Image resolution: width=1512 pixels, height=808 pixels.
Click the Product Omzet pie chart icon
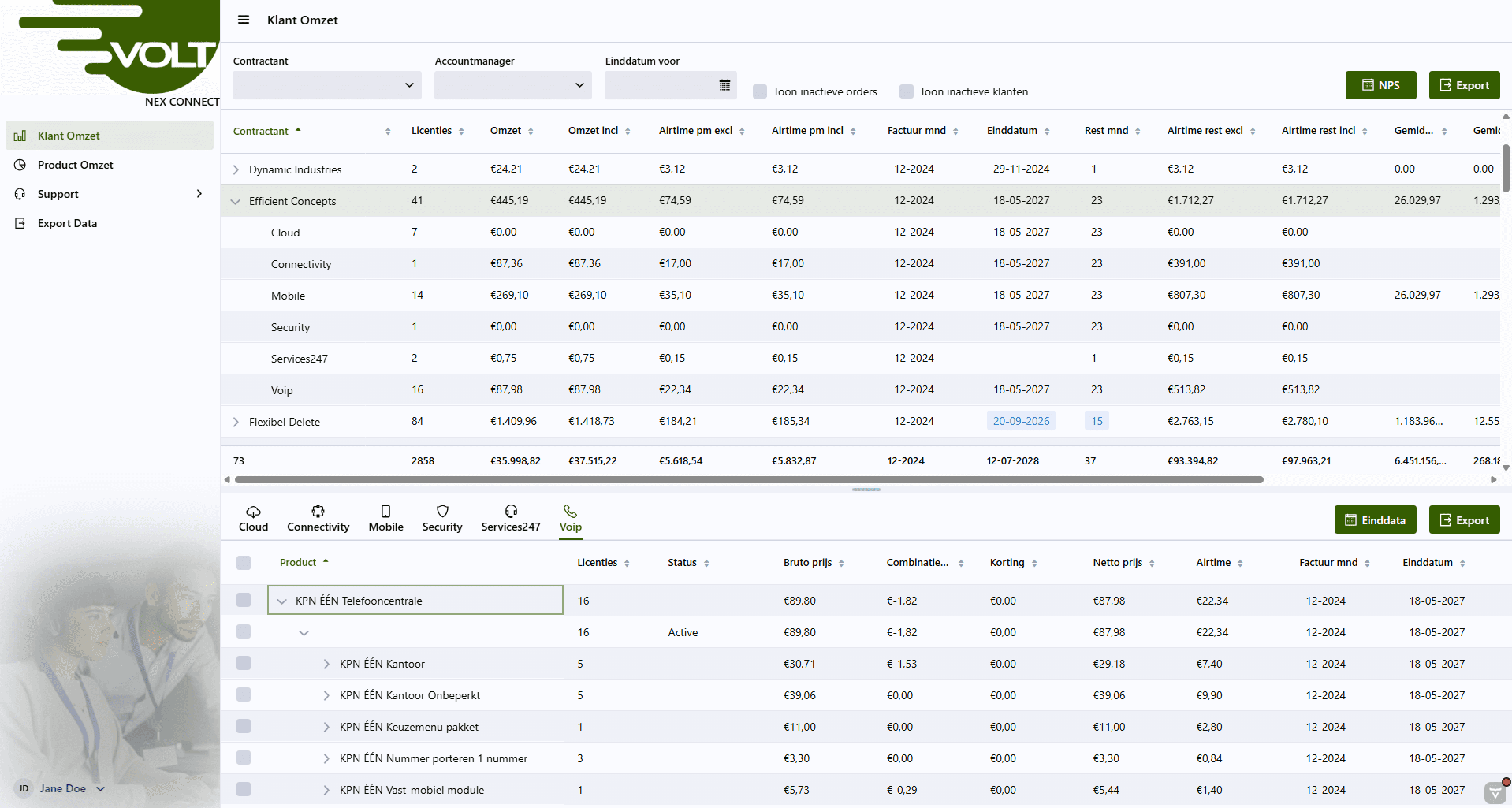20,165
